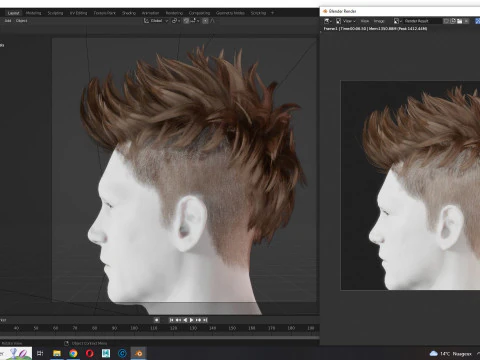Open the Texture Paint workspace tab
The image size is (480, 360).
click(x=105, y=13)
